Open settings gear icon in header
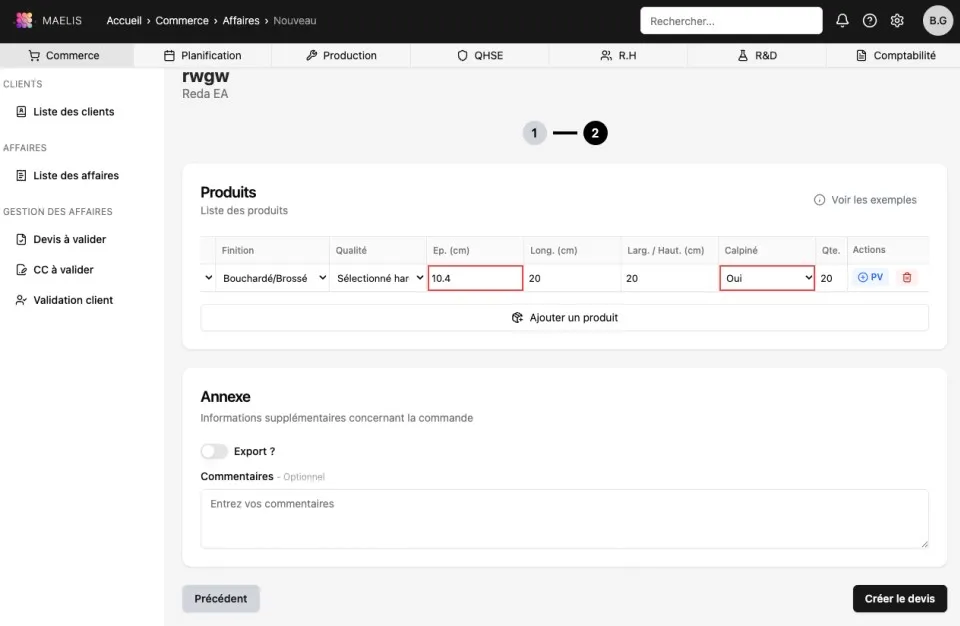Screen dimensions: 960x626 click(x=897, y=21)
